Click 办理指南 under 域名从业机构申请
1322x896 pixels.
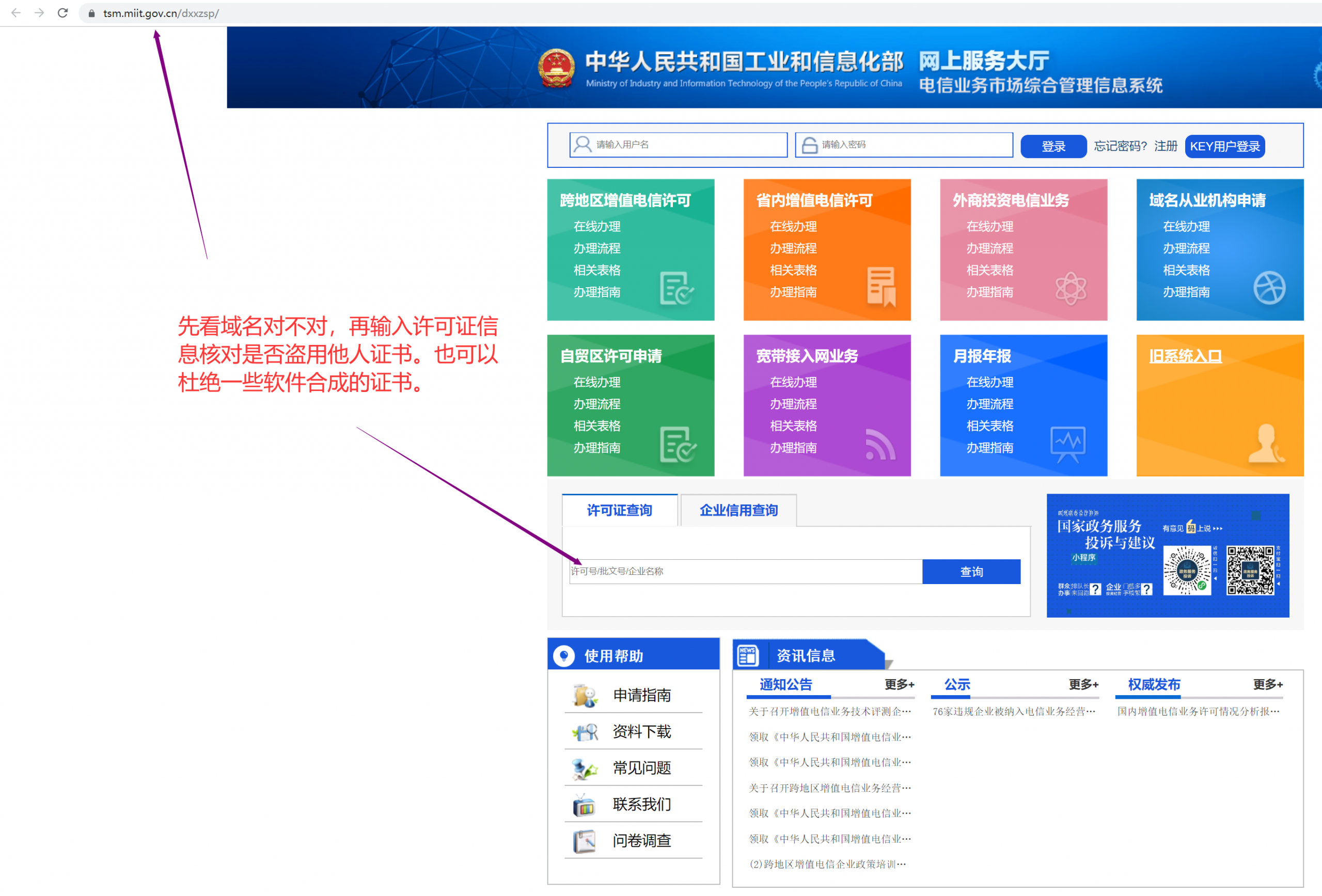coord(1186,292)
